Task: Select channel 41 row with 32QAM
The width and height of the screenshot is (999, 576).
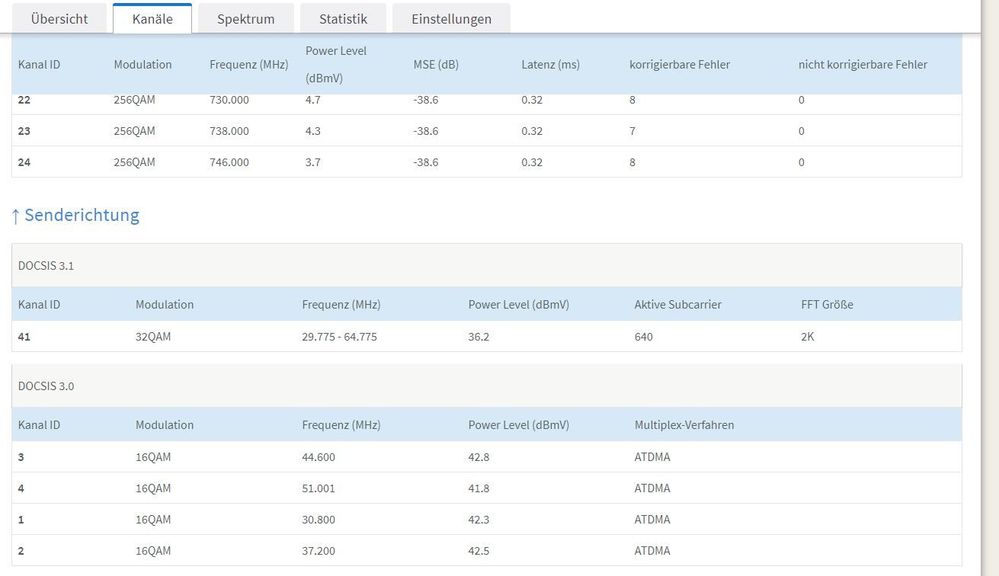Action: click(153, 337)
